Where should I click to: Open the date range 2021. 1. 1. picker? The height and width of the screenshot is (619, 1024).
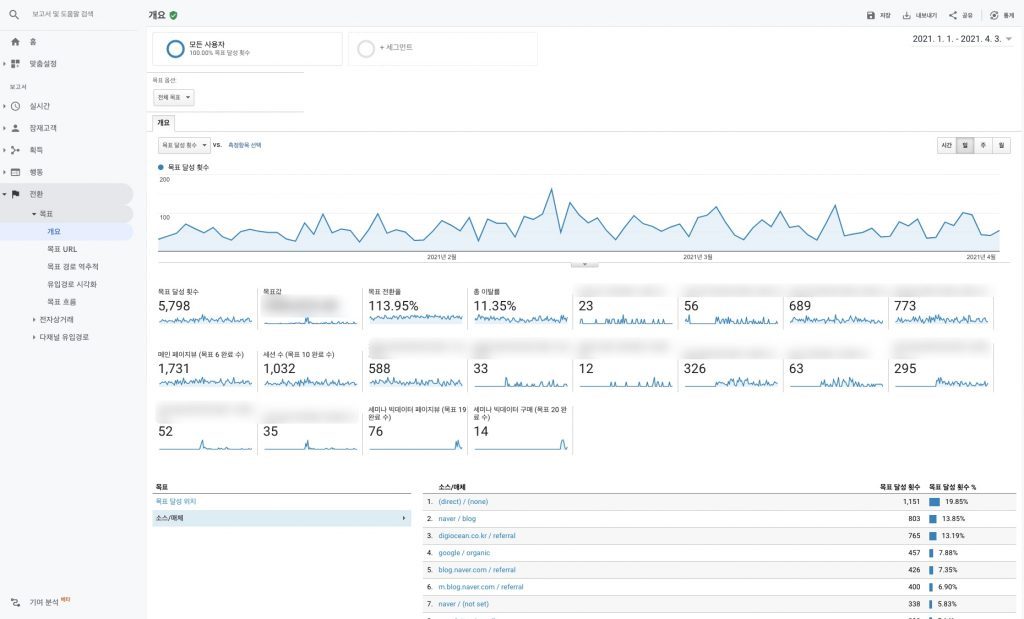pos(962,39)
